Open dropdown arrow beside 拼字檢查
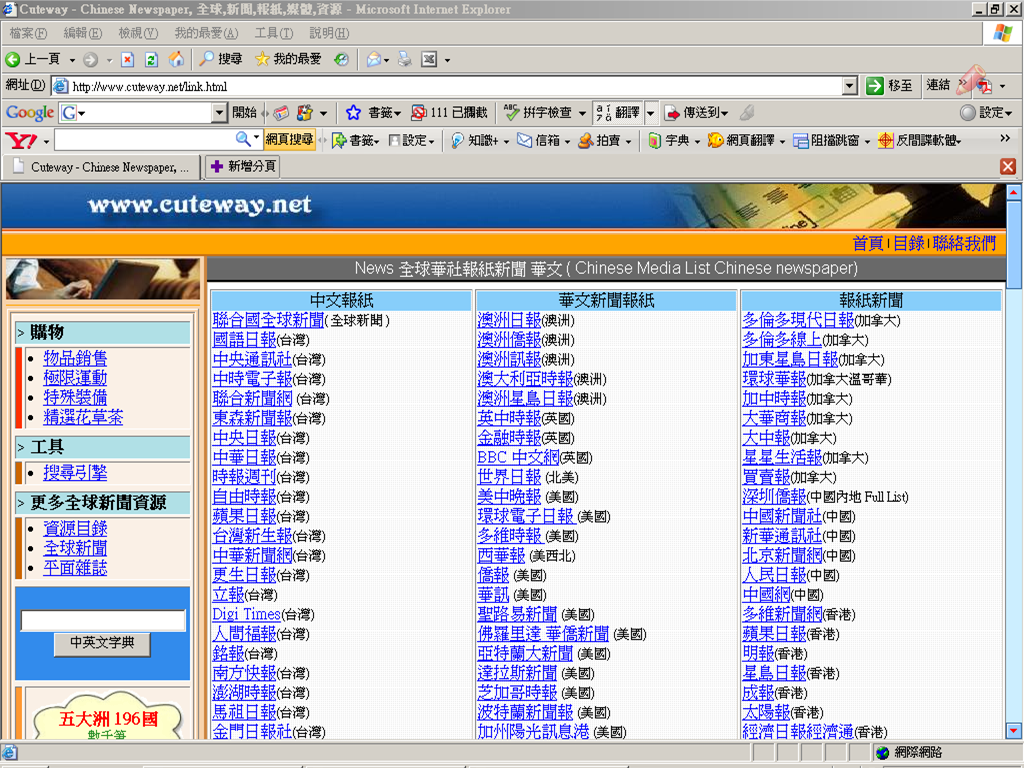The width and height of the screenshot is (1024, 768). pyautogui.click(x=582, y=113)
